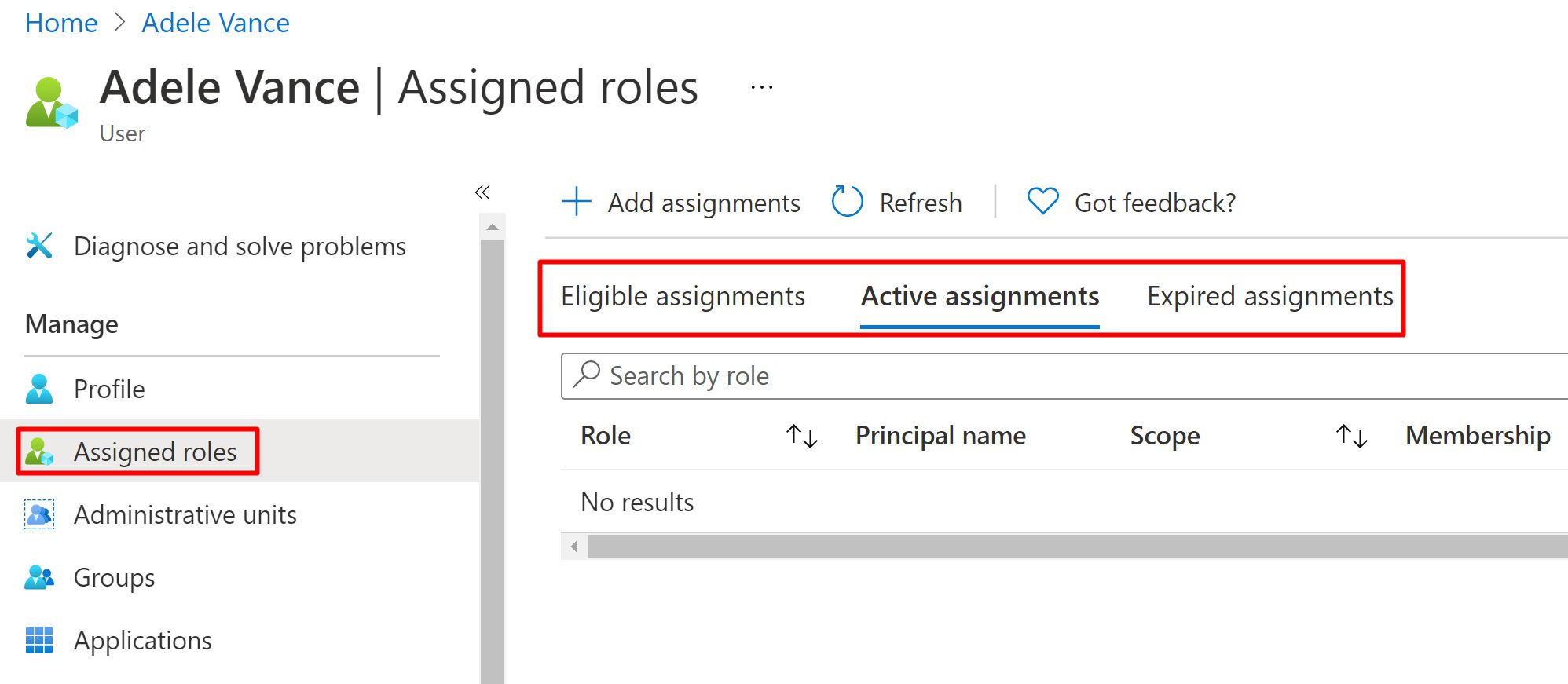Collapse the sidebar with double chevron

(x=482, y=192)
